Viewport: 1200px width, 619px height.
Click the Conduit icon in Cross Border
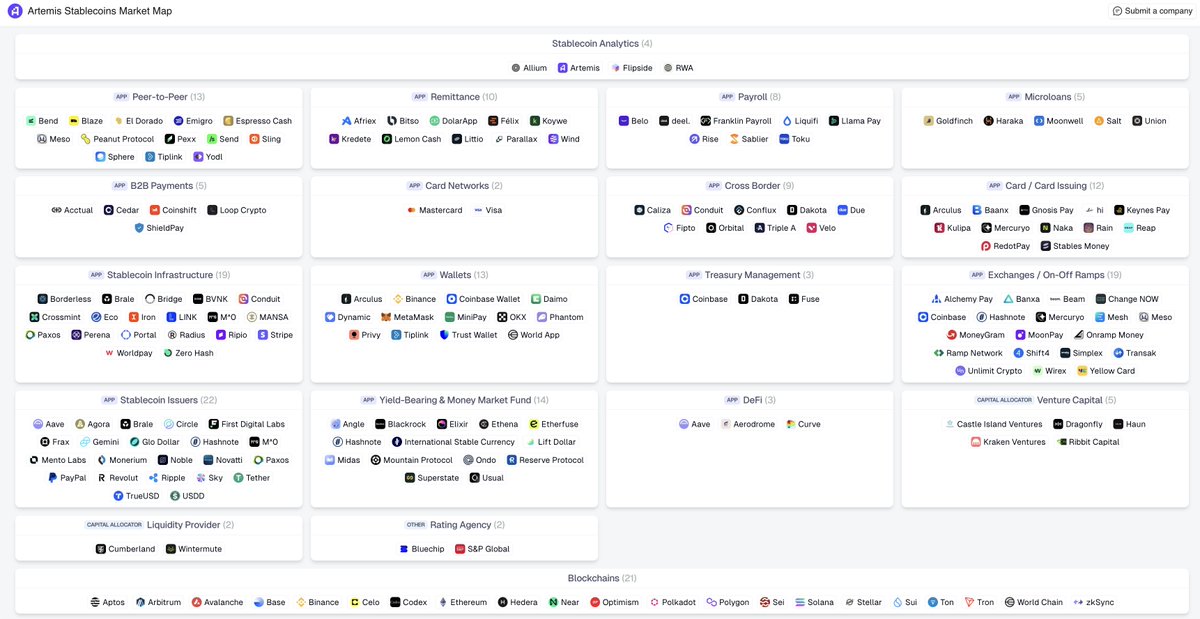[x=687, y=210]
